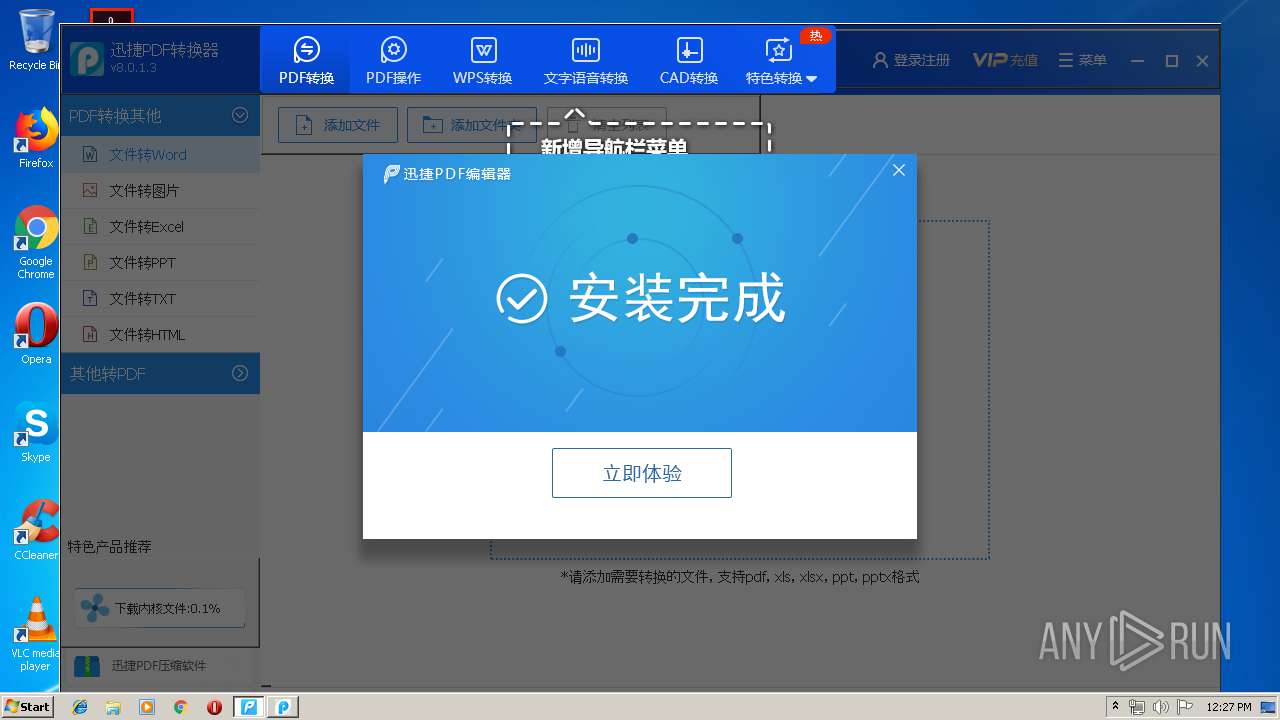The image size is (1280, 720).
Task: Open the Firefox desktop shortcut
Action: point(36,137)
